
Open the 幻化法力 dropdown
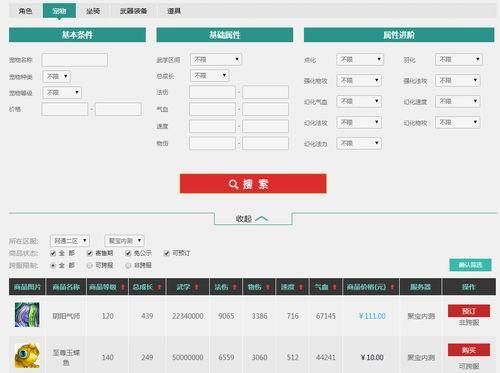click(359, 143)
